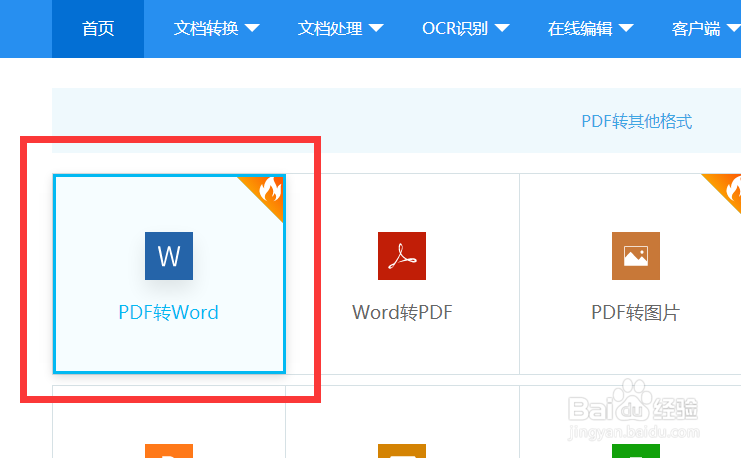Click the PDF转Word label
Screen dimensions: 741x458
[x=168, y=312]
